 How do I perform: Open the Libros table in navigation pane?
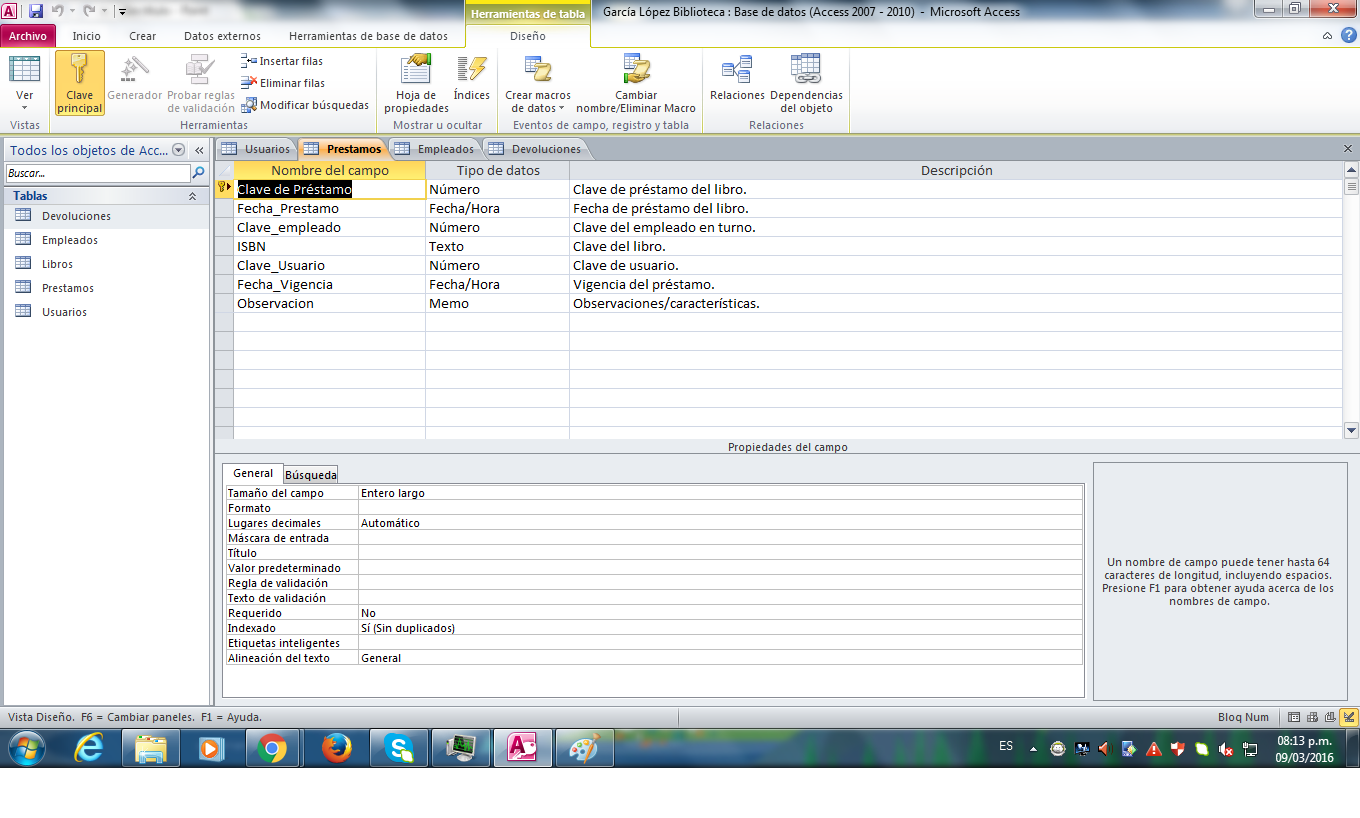click(x=57, y=264)
